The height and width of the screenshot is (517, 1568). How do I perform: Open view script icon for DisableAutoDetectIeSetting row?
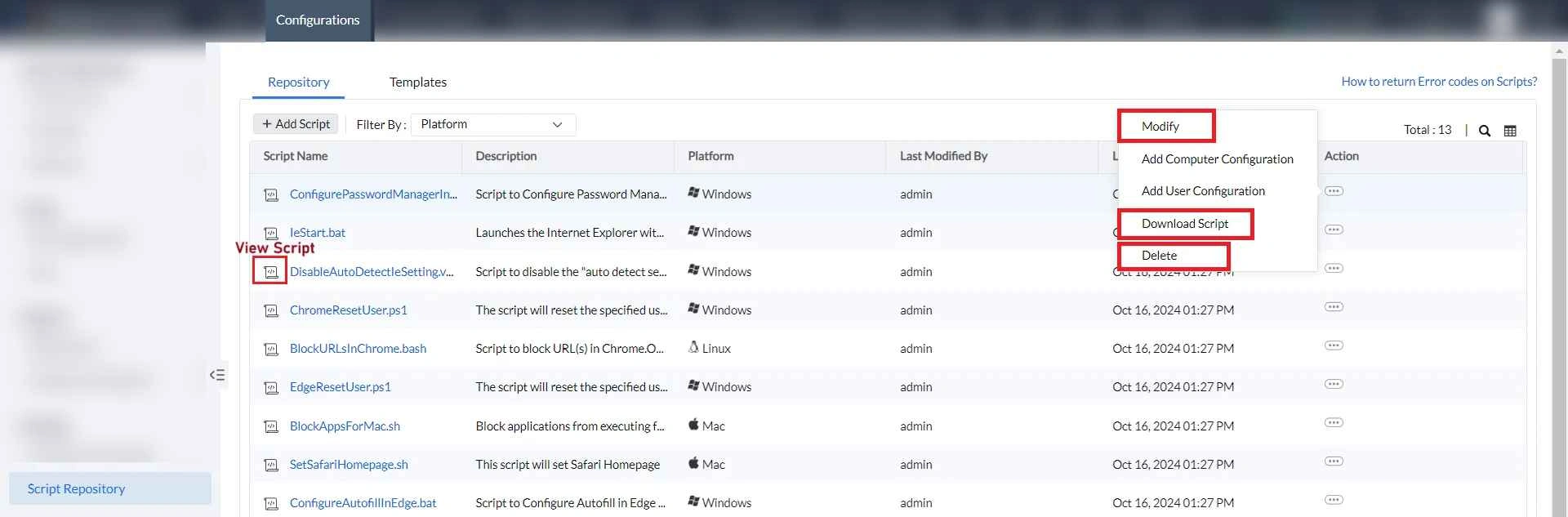tap(271, 272)
